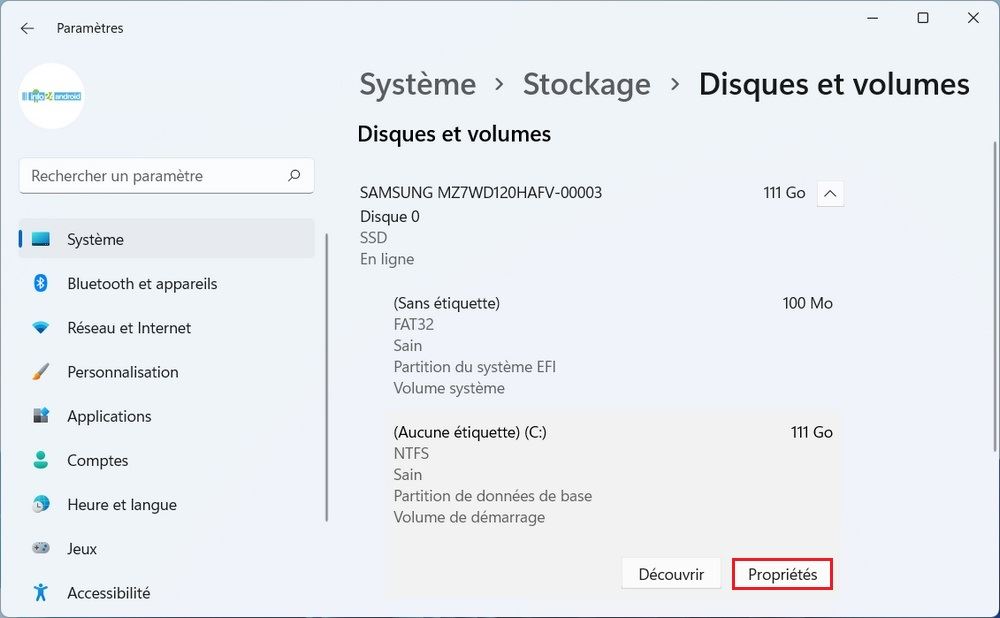The height and width of the screenshot is (618, 1000).
Task: Open Propriétés for the C: volume
Action: tap(782, 574)
